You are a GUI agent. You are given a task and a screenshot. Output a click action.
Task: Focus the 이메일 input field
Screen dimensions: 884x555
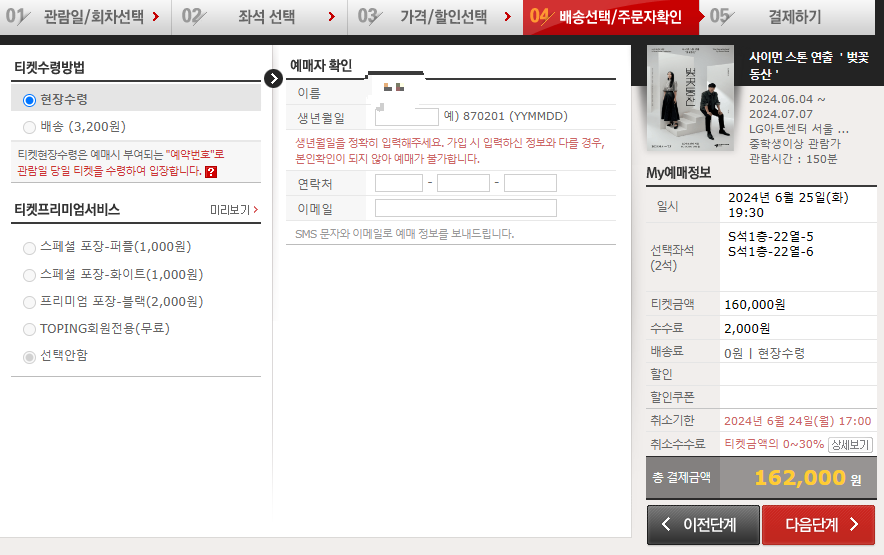click(466, 208)
